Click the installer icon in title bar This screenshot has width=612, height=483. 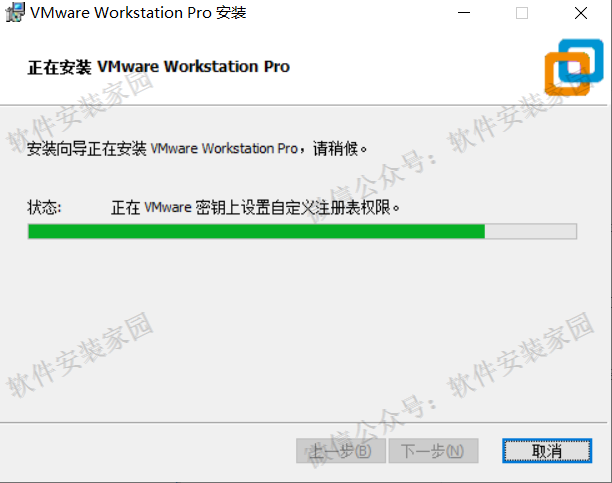[15, 12]
